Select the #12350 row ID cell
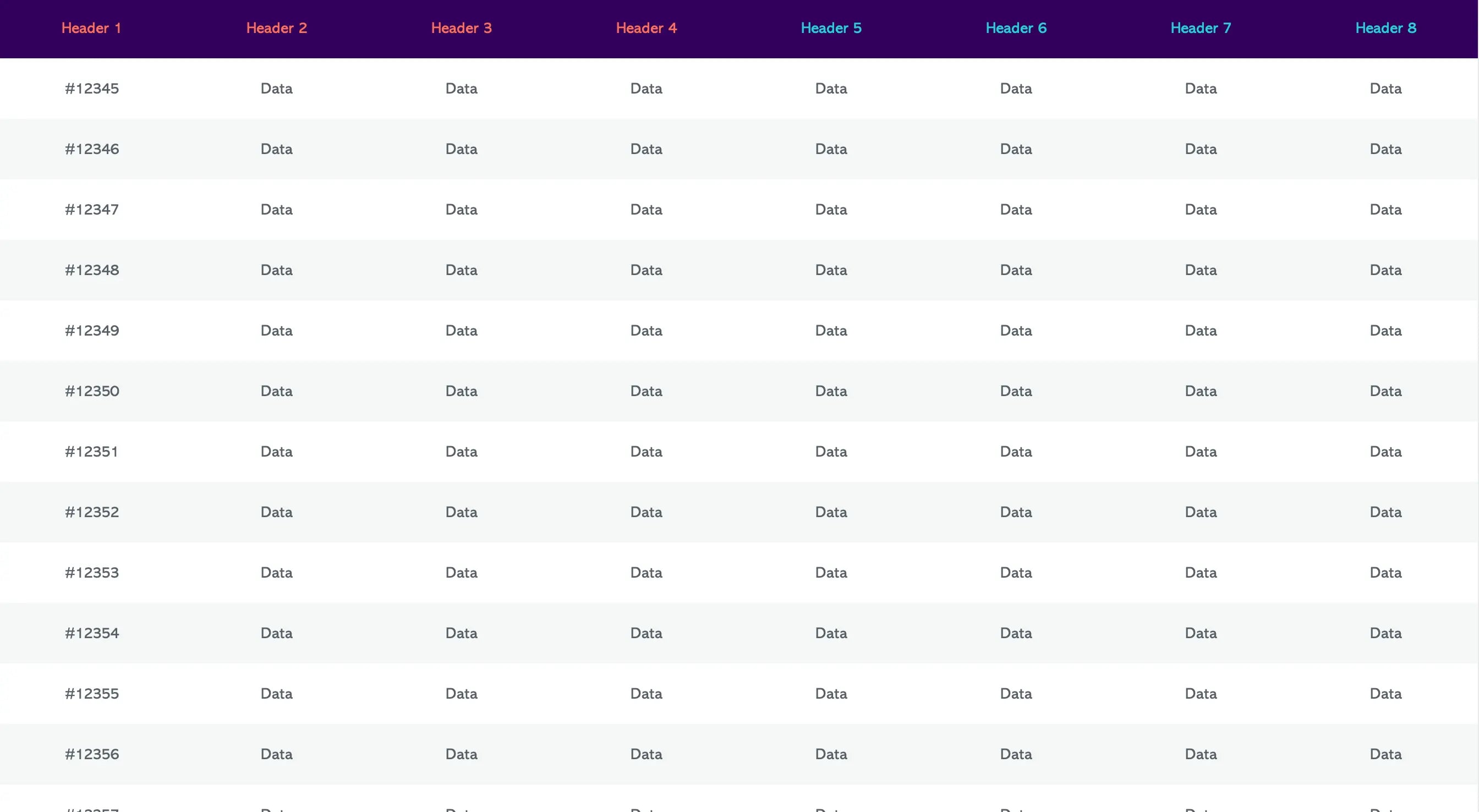The width and height of the screenshot is (1479, 812). coord(92,391)
